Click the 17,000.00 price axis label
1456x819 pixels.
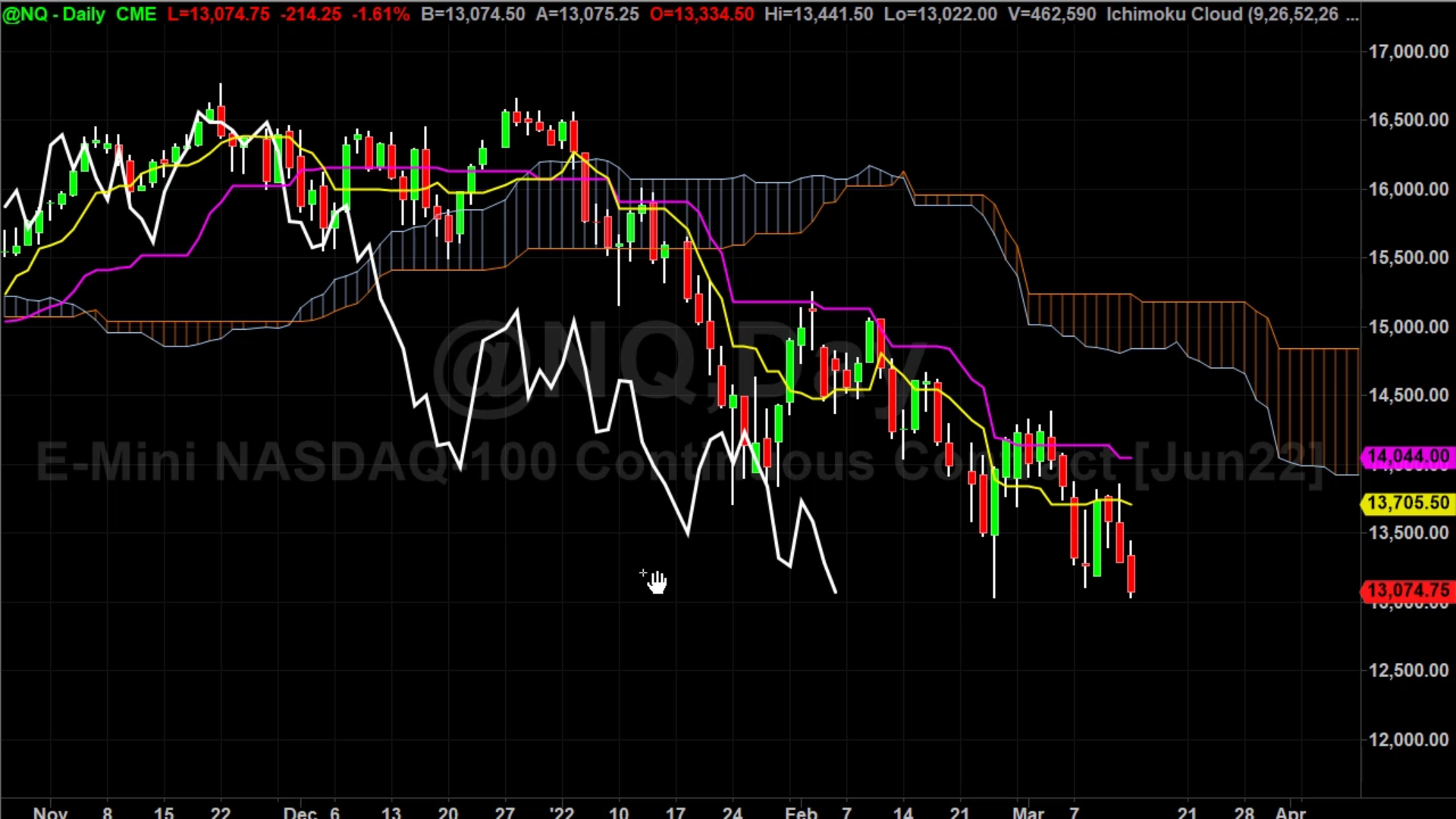[x=1408, y=52]
